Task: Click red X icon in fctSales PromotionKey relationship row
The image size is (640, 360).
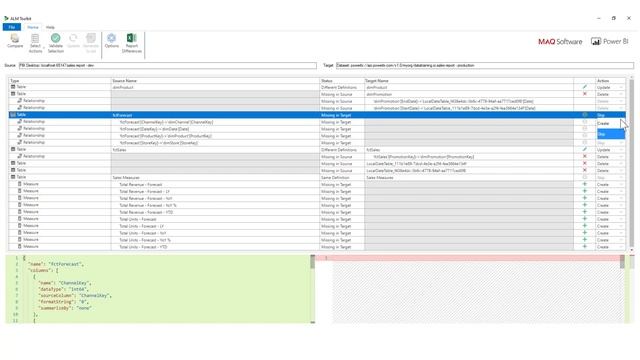Action: (x=584, y=156)
